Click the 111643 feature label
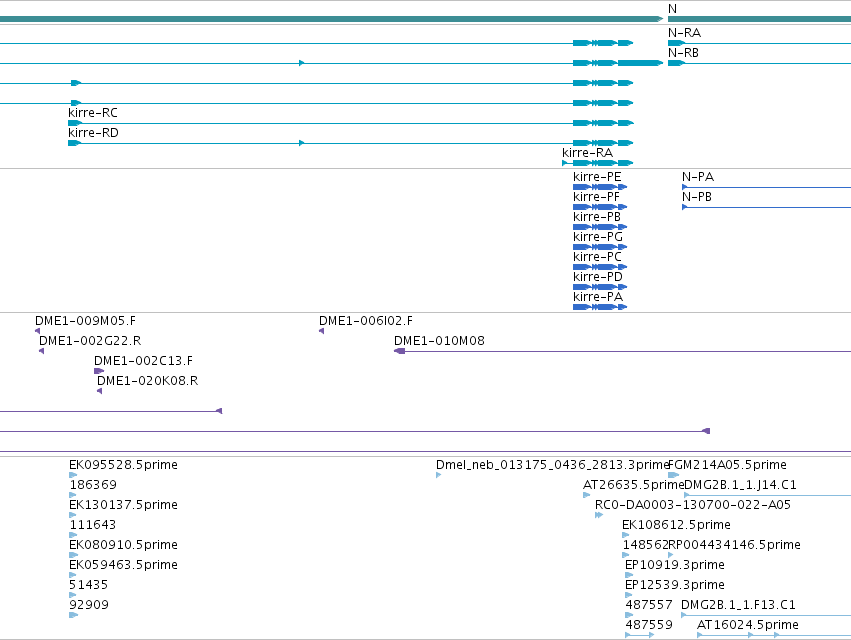851x640 pixels. (x=92, y=525)
